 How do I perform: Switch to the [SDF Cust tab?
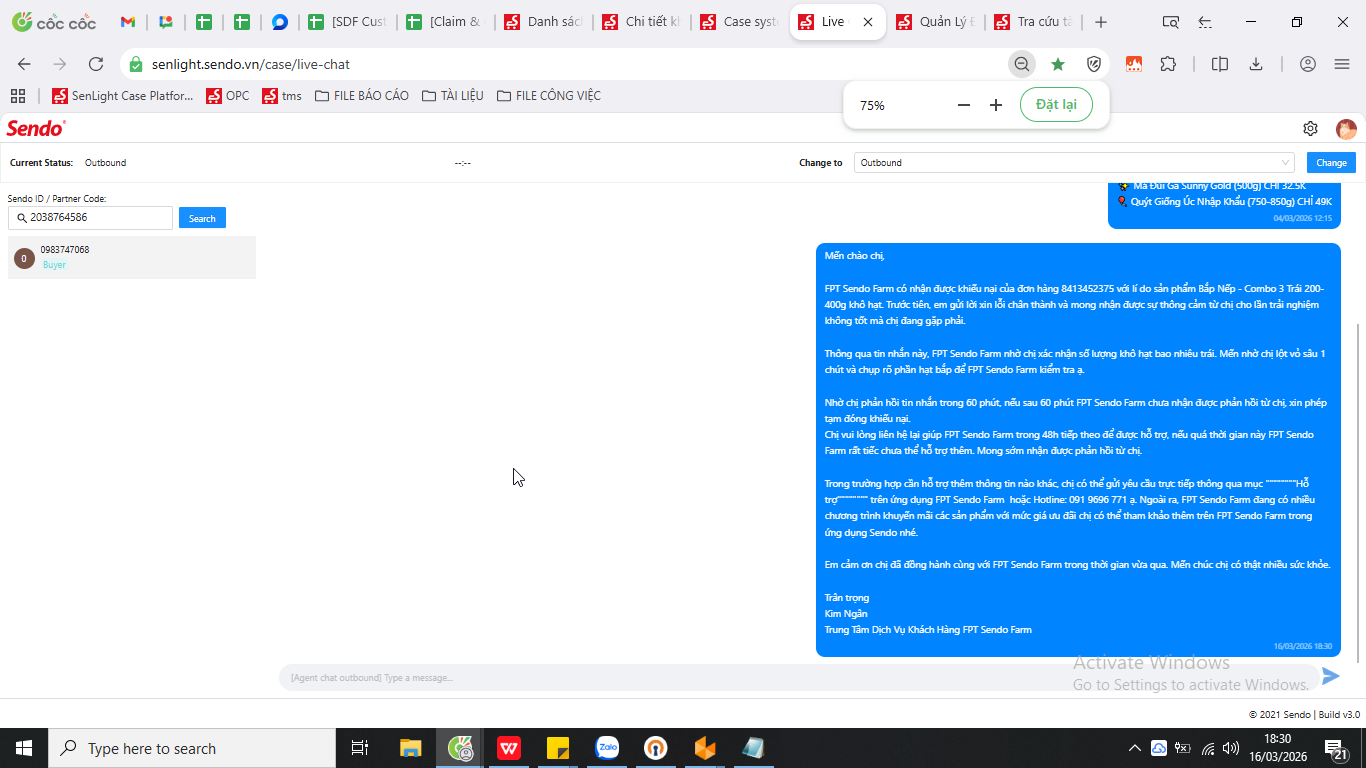[345, 22]
